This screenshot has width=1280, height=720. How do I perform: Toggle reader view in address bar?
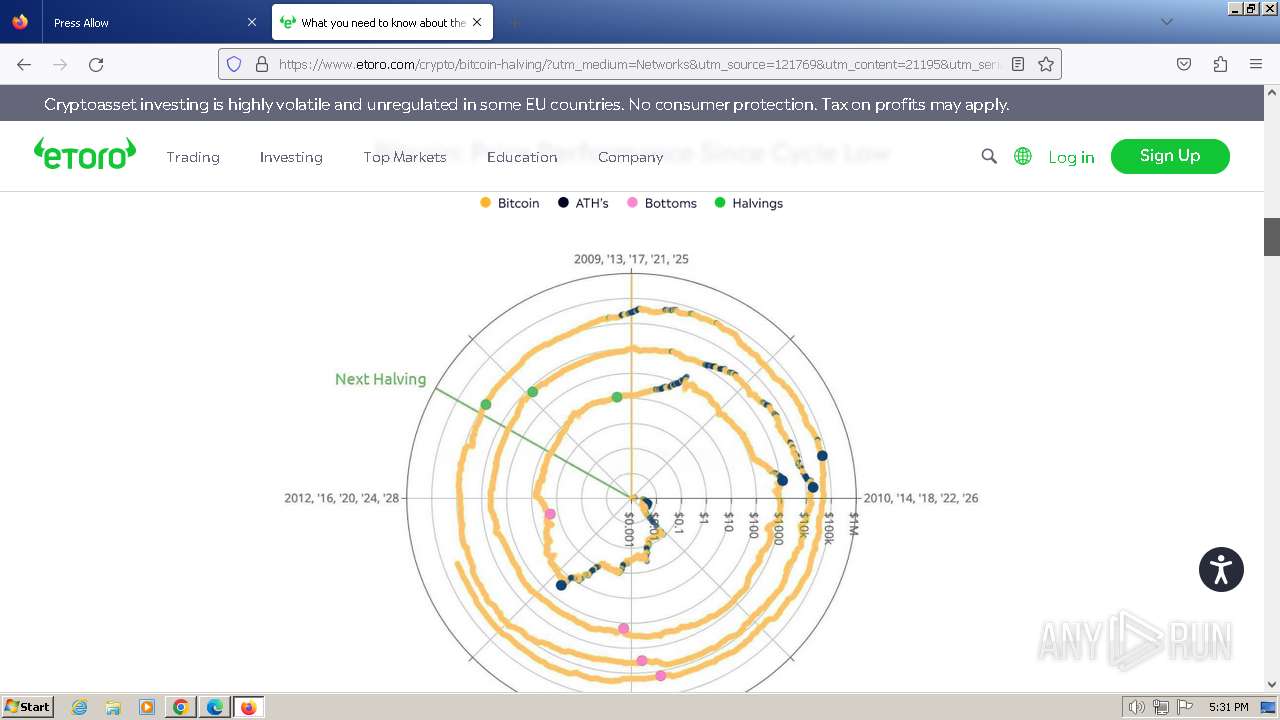1018,64
